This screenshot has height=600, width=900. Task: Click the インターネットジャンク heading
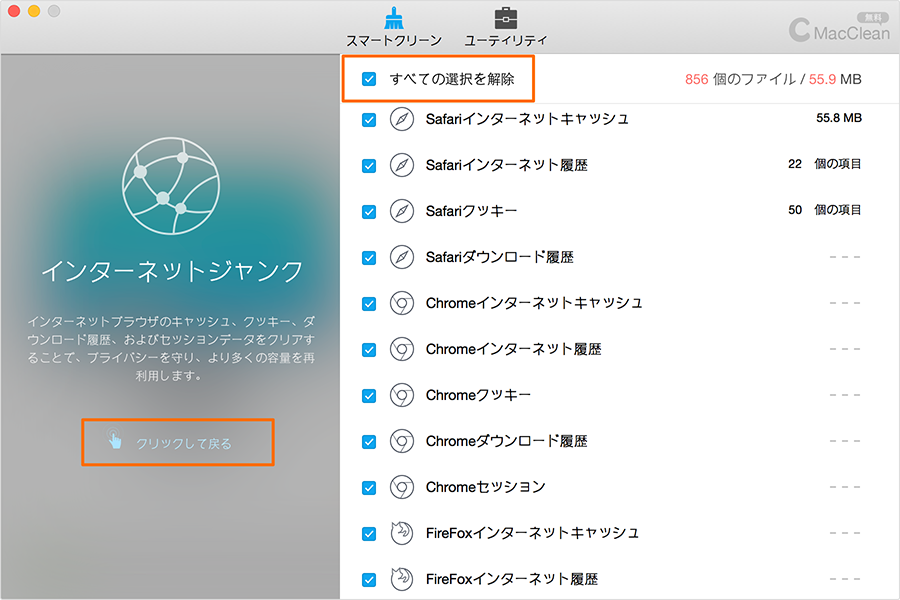point(172,271)
